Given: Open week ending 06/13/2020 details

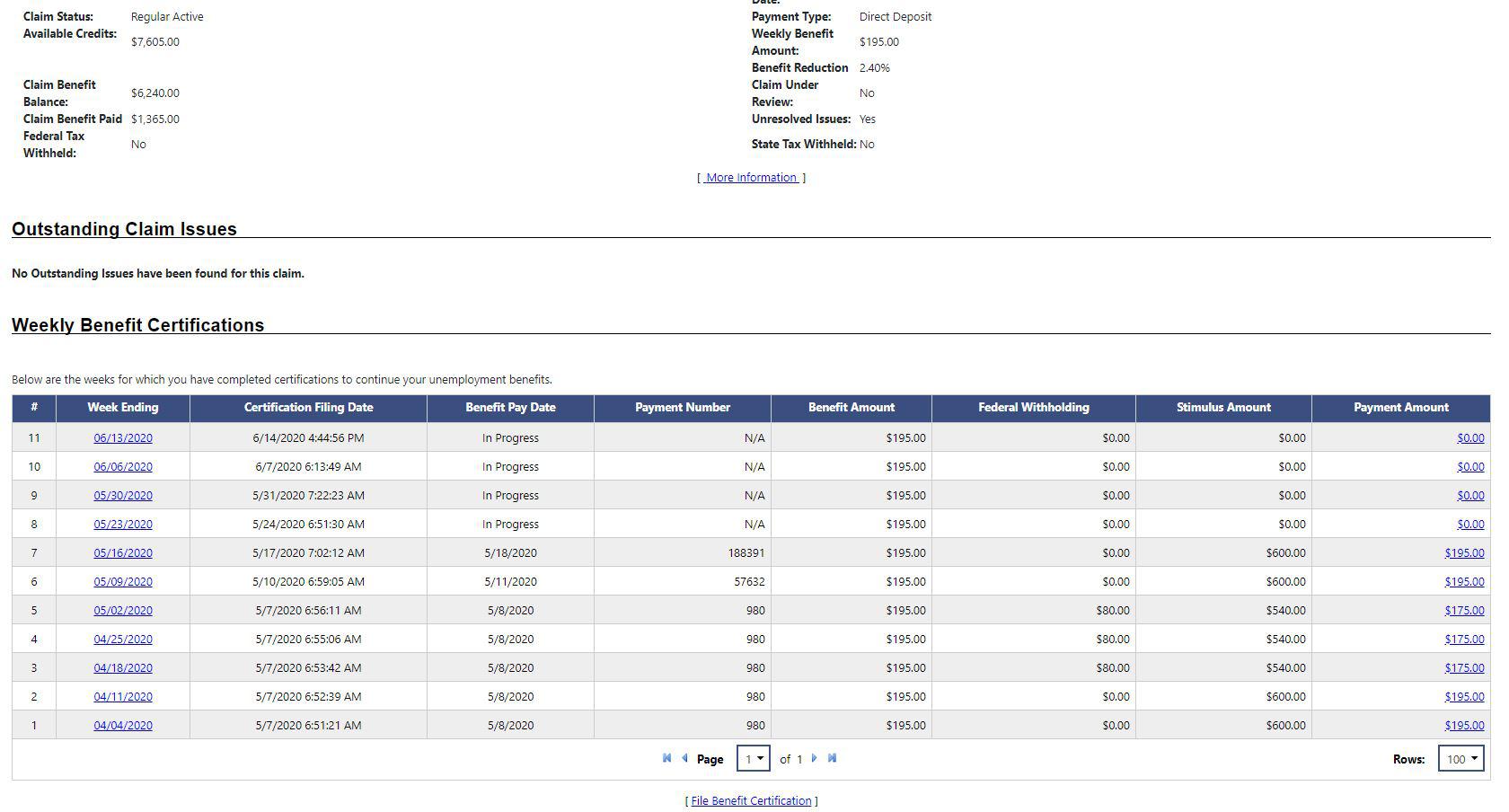Looking at the screenshot, I should [123, 437].
